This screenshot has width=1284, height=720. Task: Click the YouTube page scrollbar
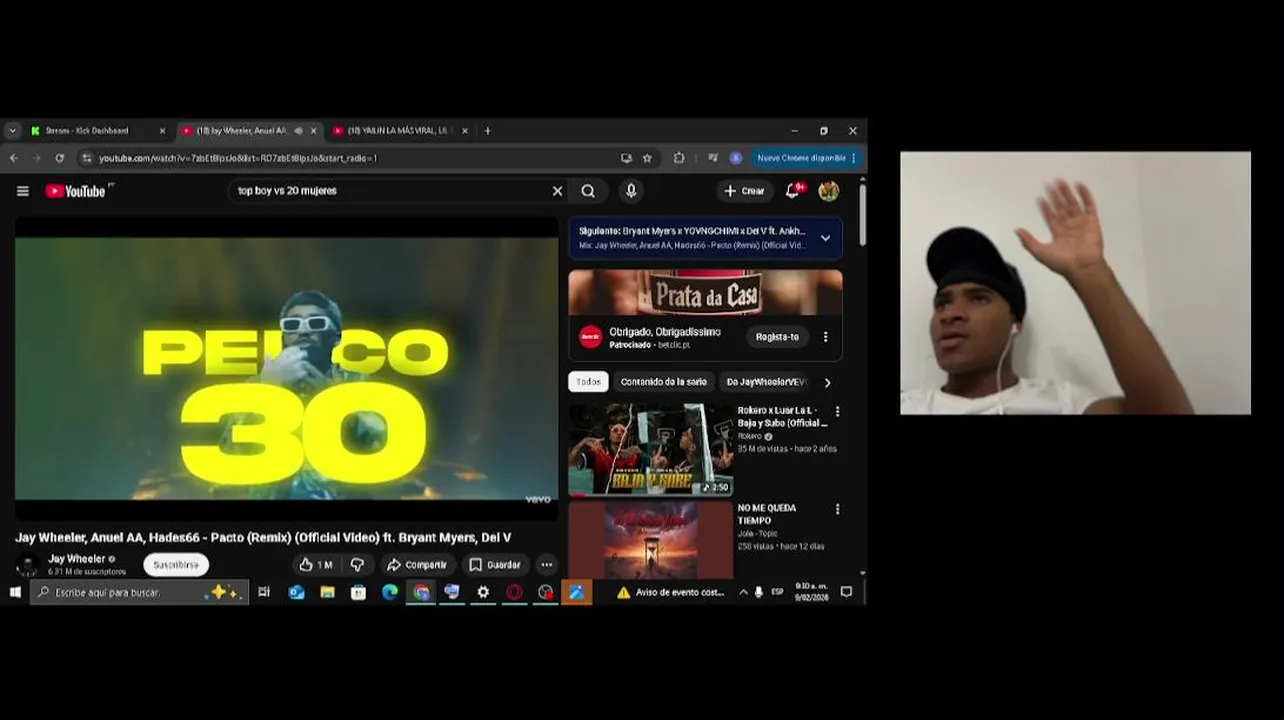[862, 215]
